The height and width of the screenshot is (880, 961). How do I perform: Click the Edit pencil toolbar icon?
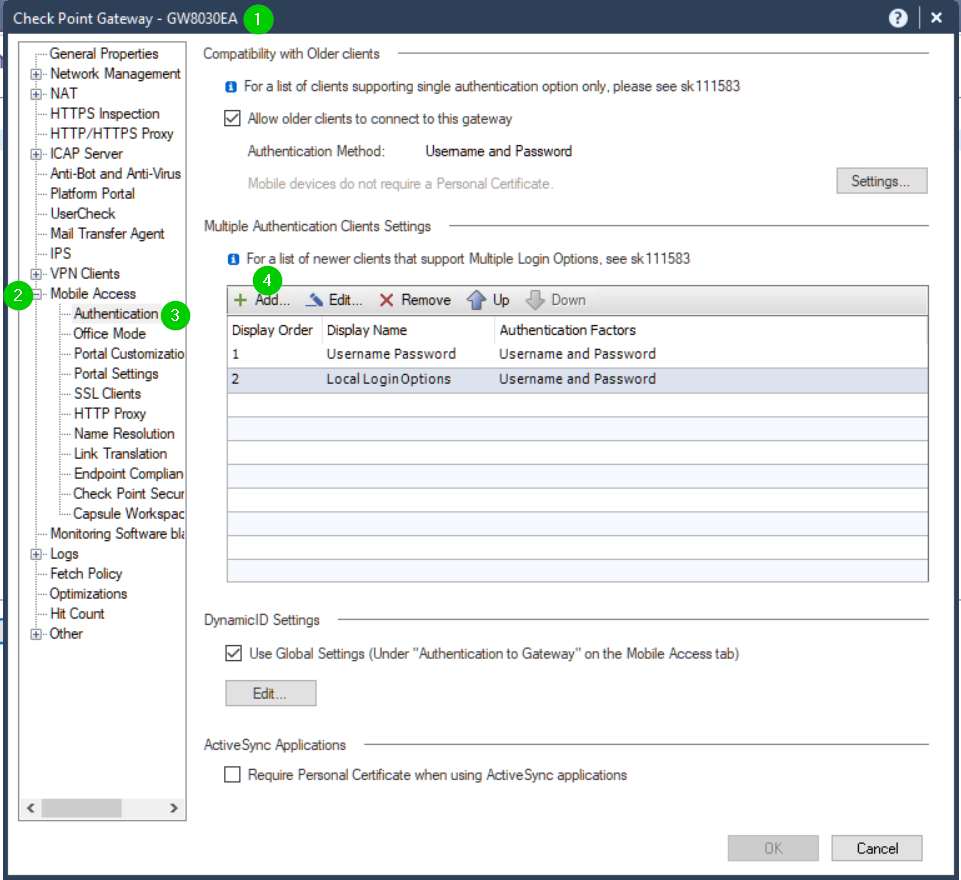(315, 300)
